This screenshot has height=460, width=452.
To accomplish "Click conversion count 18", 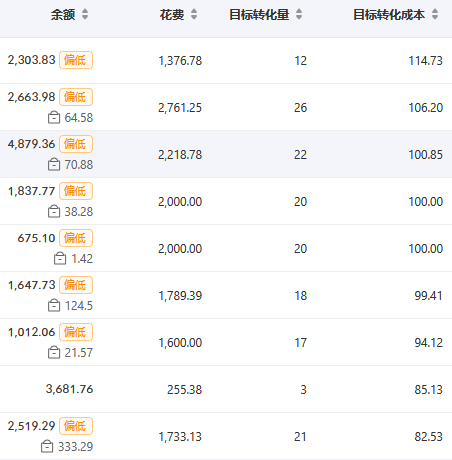I will point(300,296).
